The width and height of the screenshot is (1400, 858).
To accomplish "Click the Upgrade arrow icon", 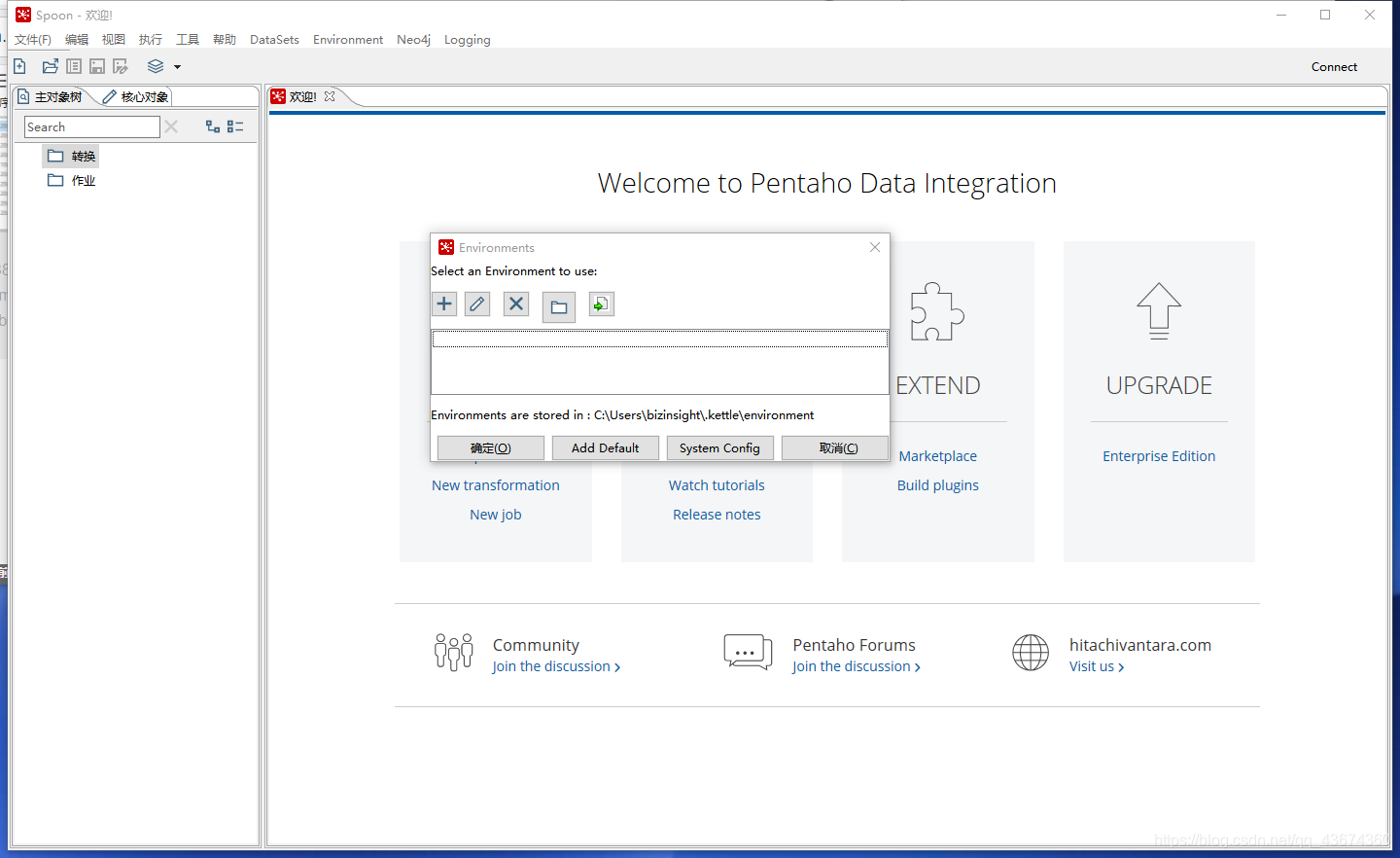I will (x=1159, y=311).
